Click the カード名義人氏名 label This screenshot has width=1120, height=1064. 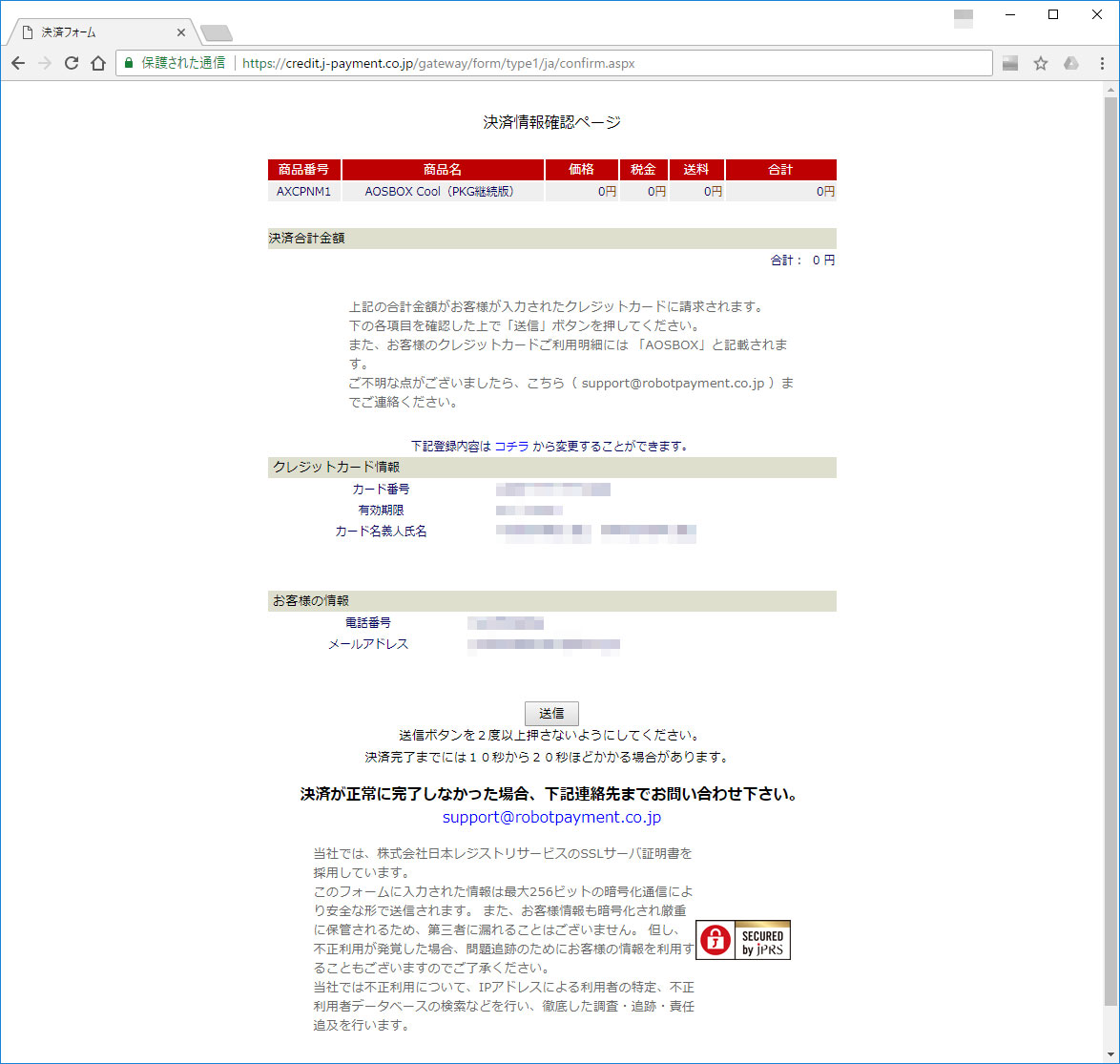381,531
